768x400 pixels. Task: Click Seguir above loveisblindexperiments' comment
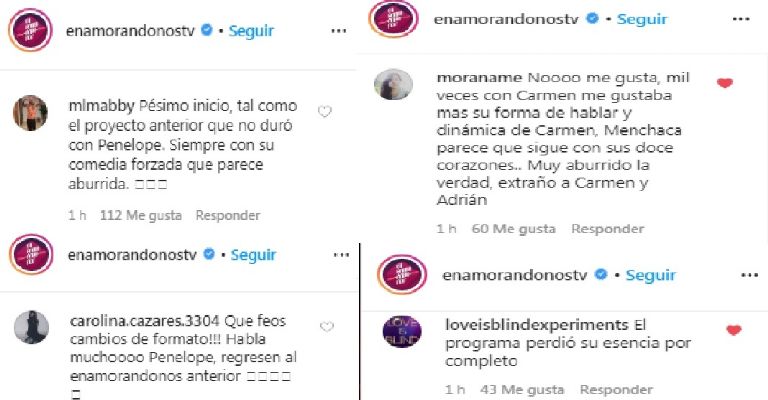click(650, 275)
